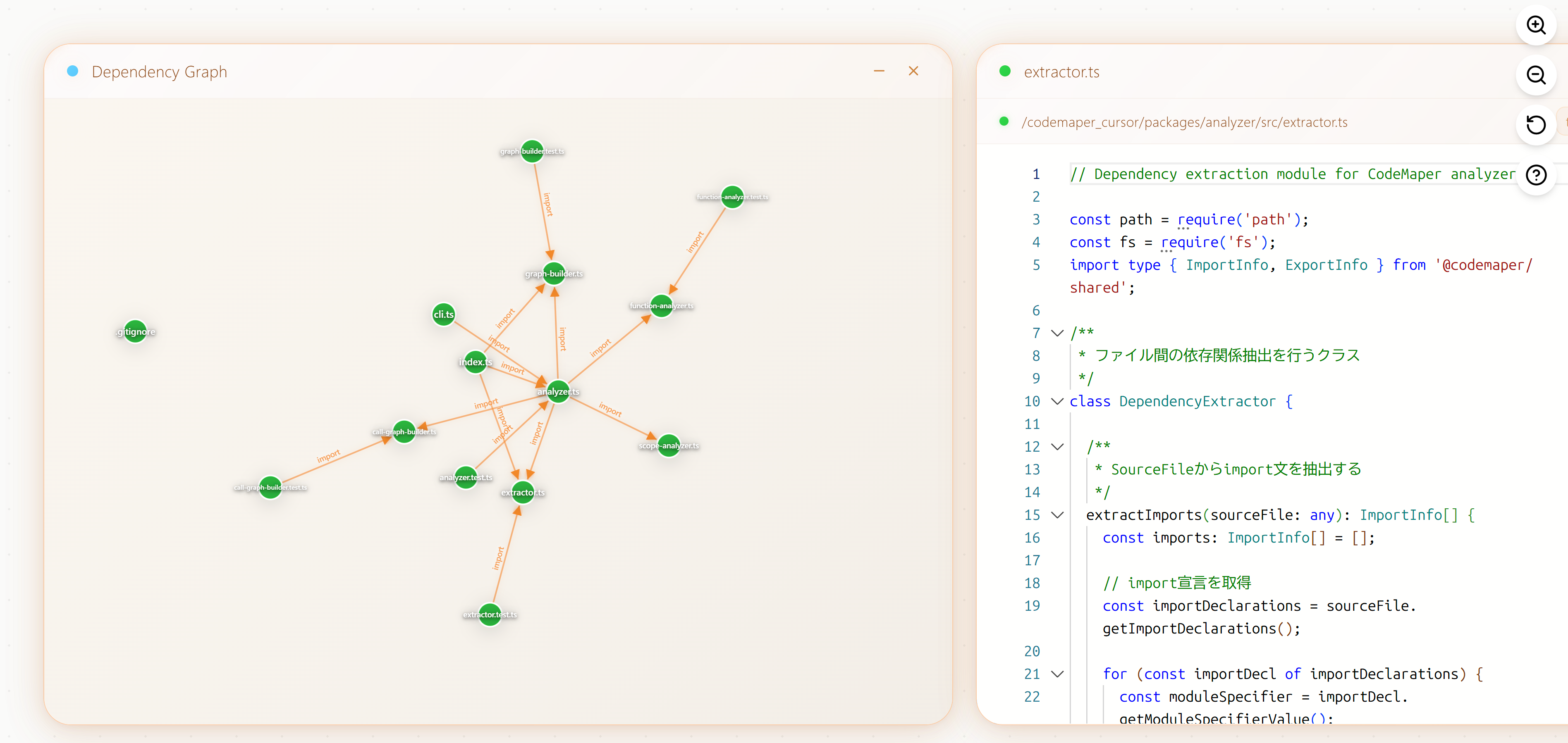
Task: Collapse the comment block at line 7
Action: (1057, 333)
